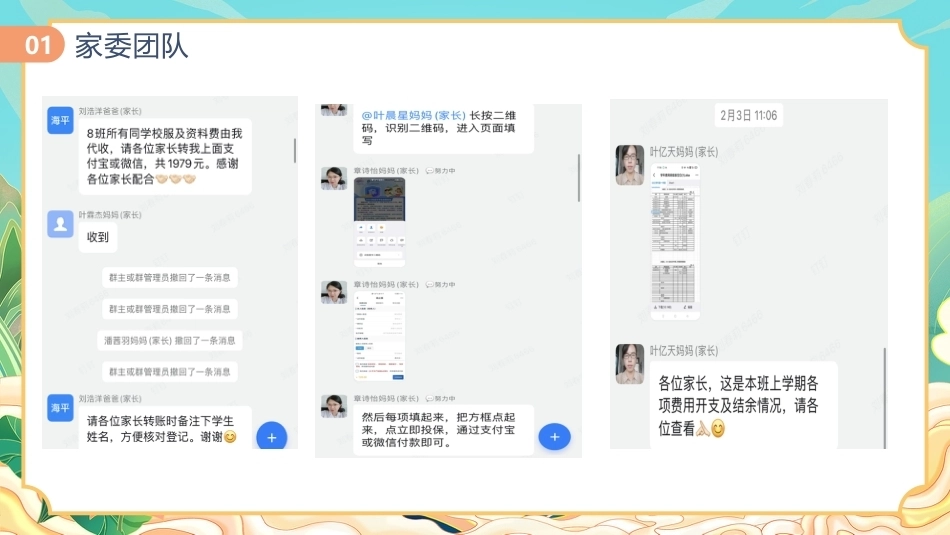Click 叶亿天妈妈 avatar beside expense summary message

tap(629, 364)
